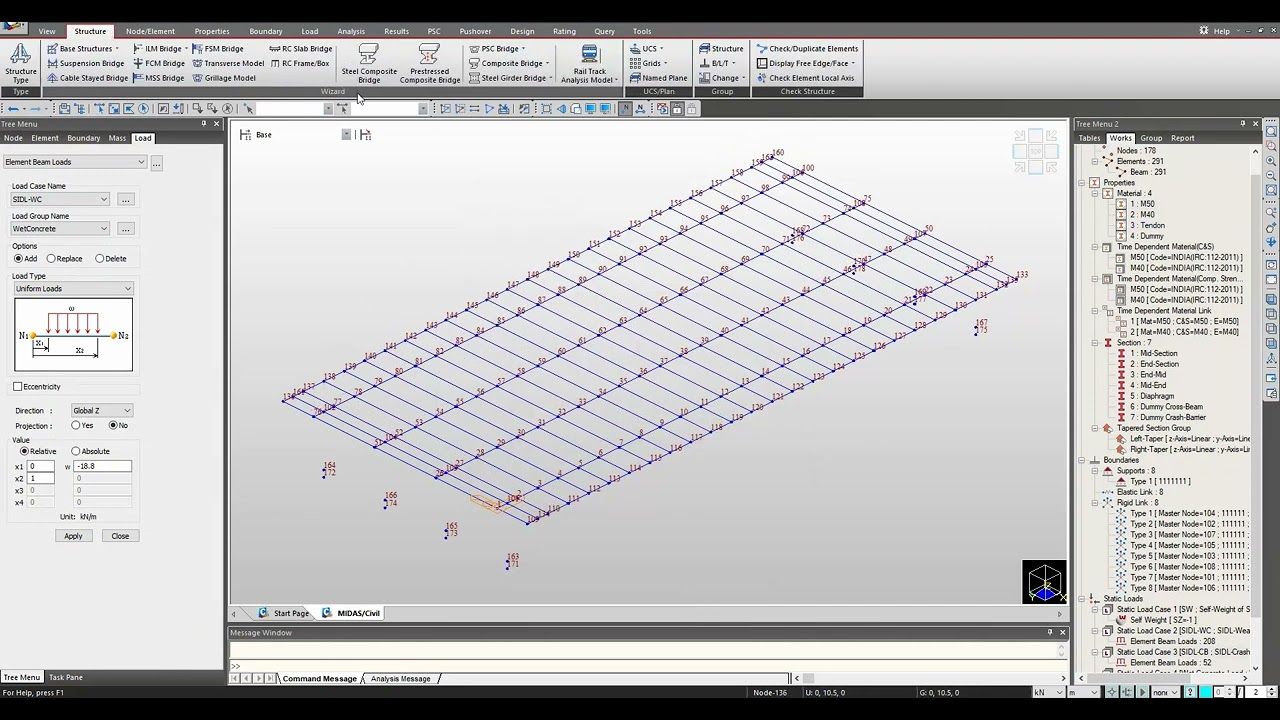Click the zoom icon atop right toolbar
Screen dimensions: 1280x720
pyautogui.click(x=1272, y=131)
